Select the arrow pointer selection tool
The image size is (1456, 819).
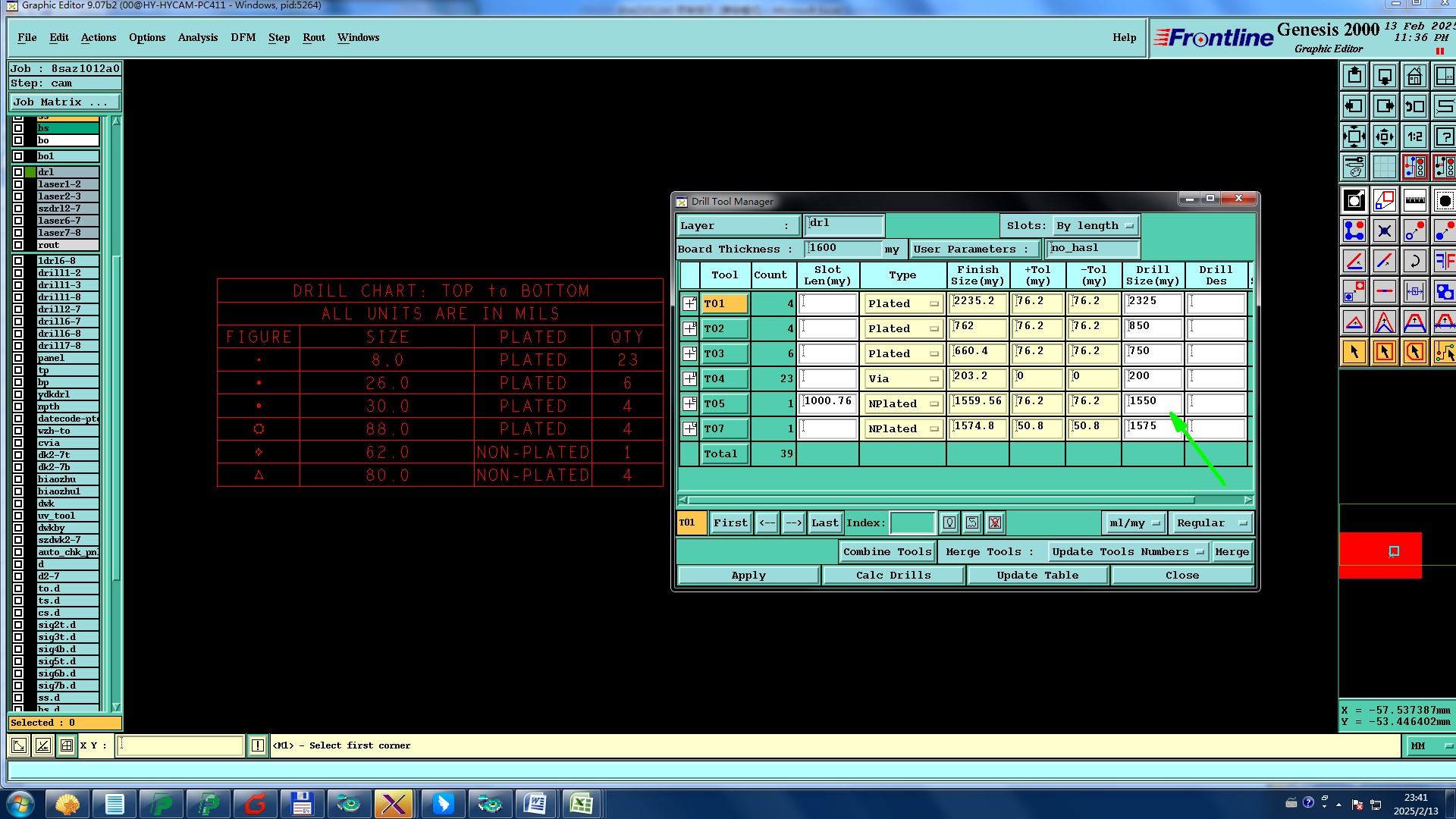(x=1354, y=352)
